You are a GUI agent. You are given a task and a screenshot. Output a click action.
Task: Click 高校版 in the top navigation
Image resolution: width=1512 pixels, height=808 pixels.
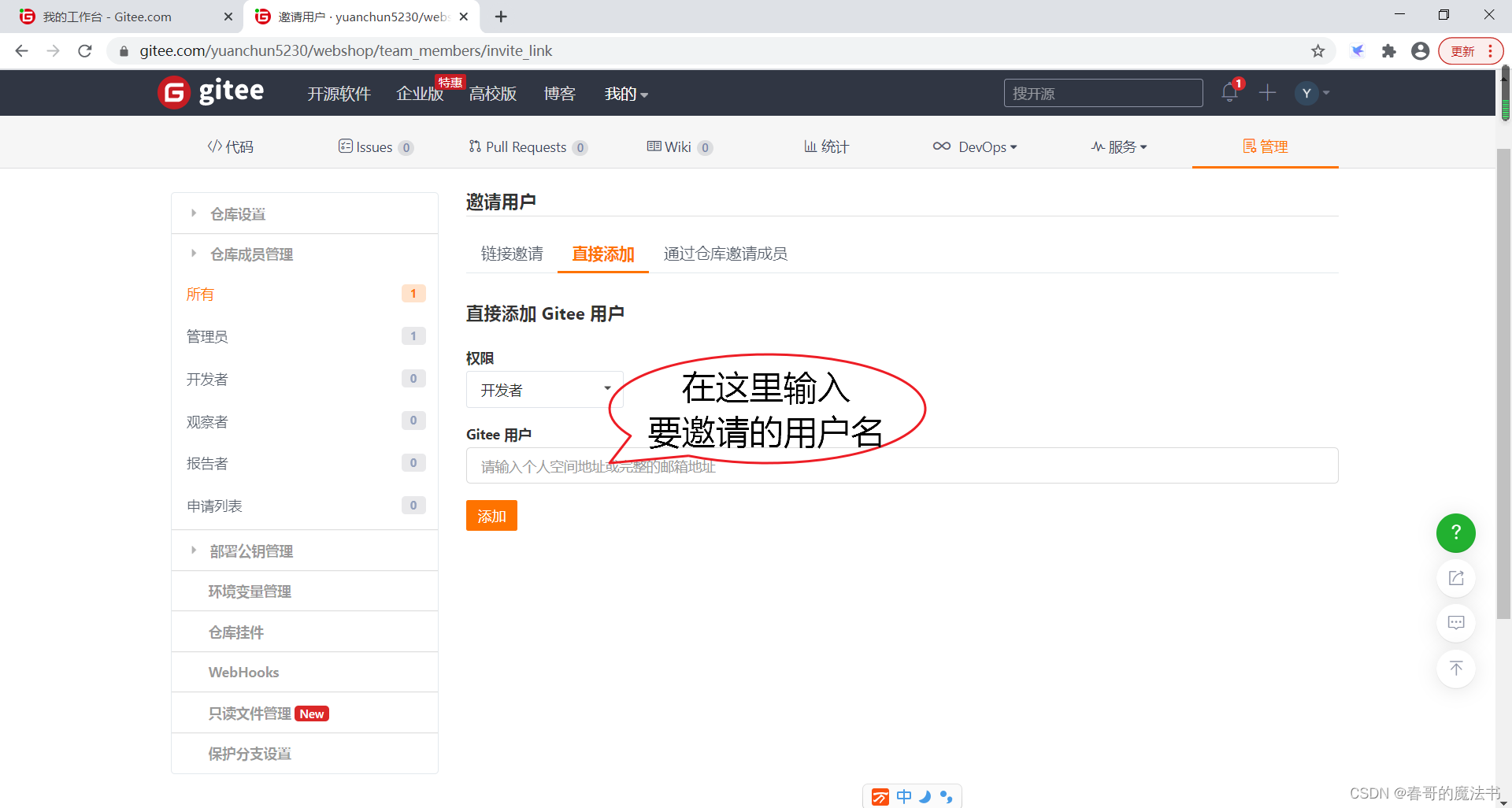click(x=493, y=94)
